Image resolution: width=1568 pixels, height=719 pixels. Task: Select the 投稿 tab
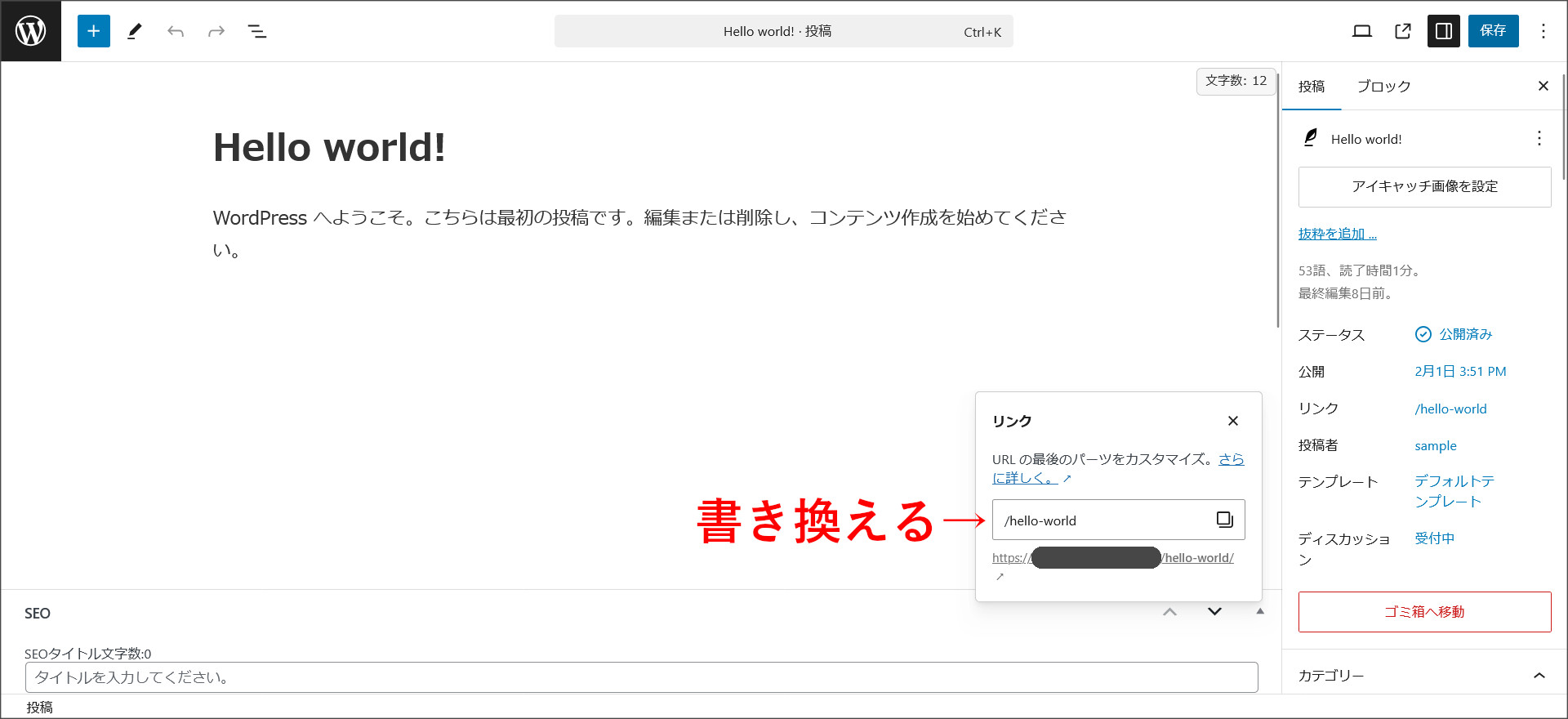(x=1312, y=87)
